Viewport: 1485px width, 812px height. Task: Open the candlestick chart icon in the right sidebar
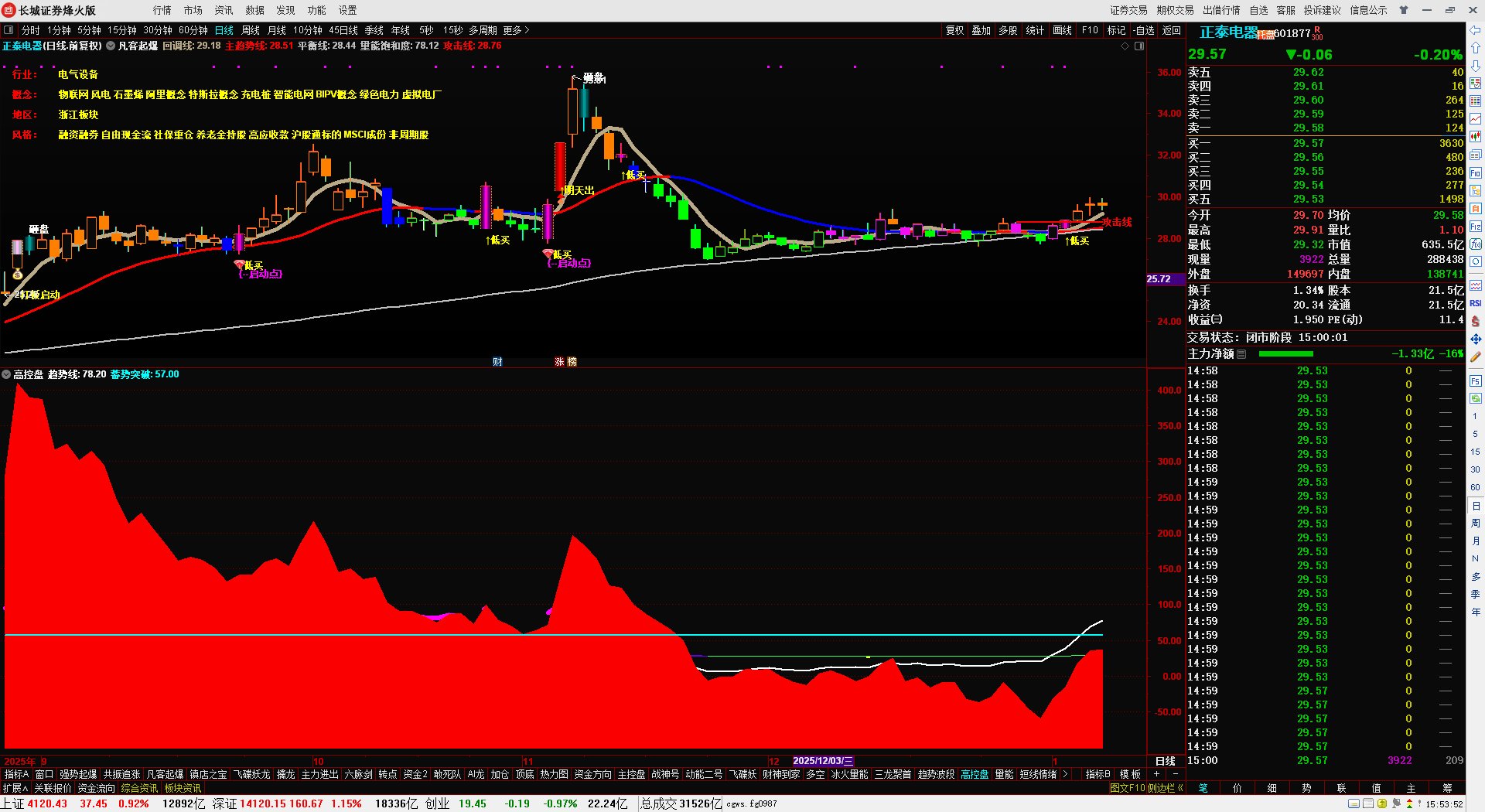coord(1476,137)
